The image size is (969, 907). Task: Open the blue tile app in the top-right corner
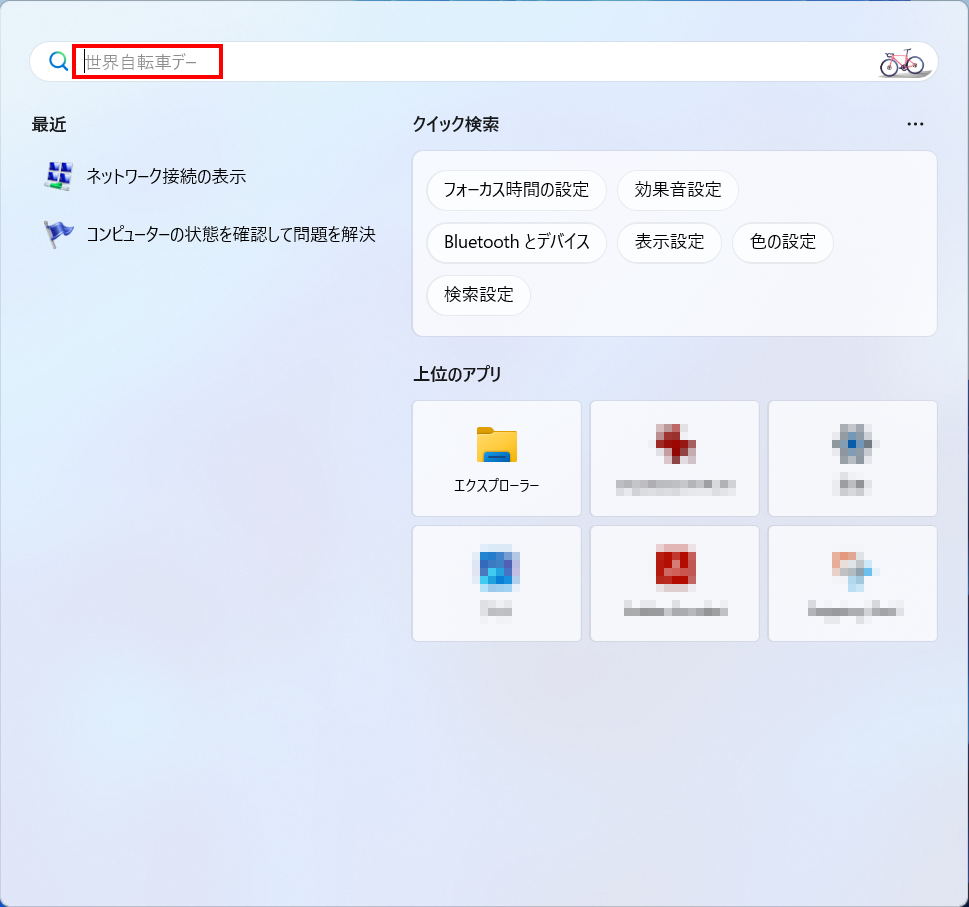click(x=852, y=458)
